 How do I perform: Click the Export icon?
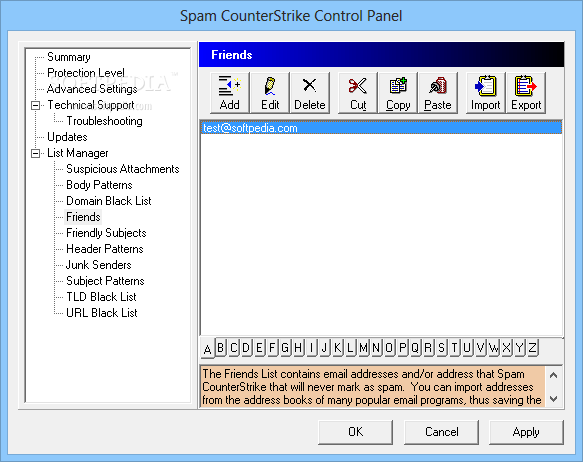tap(526, 93)
